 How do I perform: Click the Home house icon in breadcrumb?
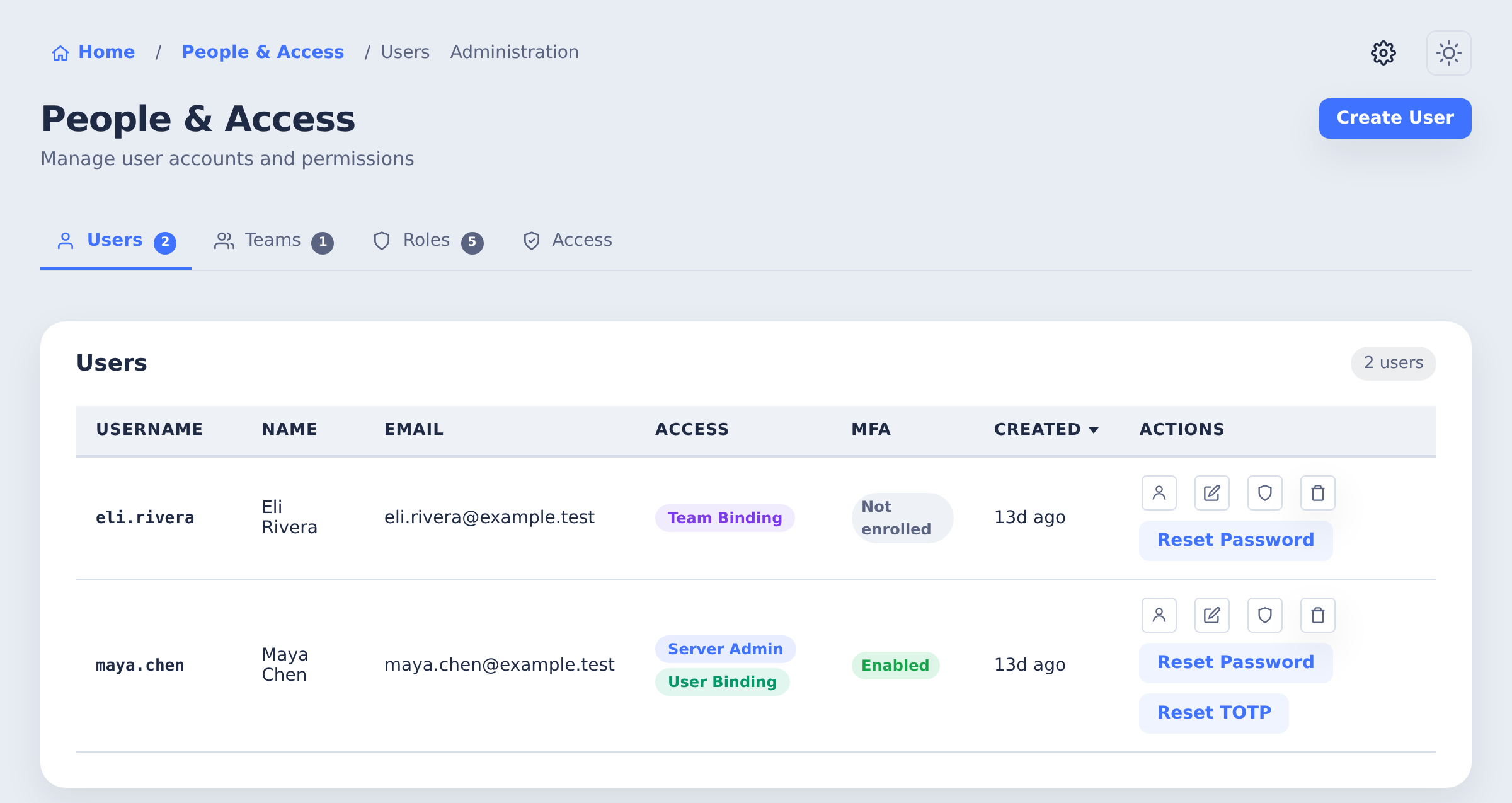(60, 53)
